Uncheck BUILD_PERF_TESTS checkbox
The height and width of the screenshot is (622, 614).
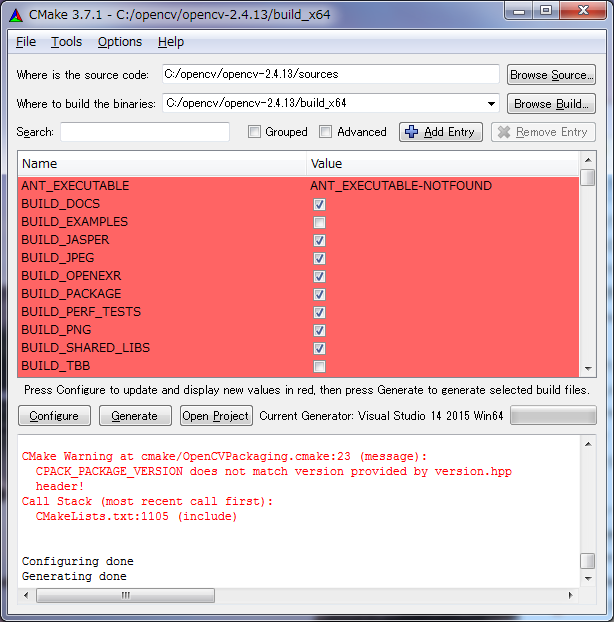[x=319, y=312]
